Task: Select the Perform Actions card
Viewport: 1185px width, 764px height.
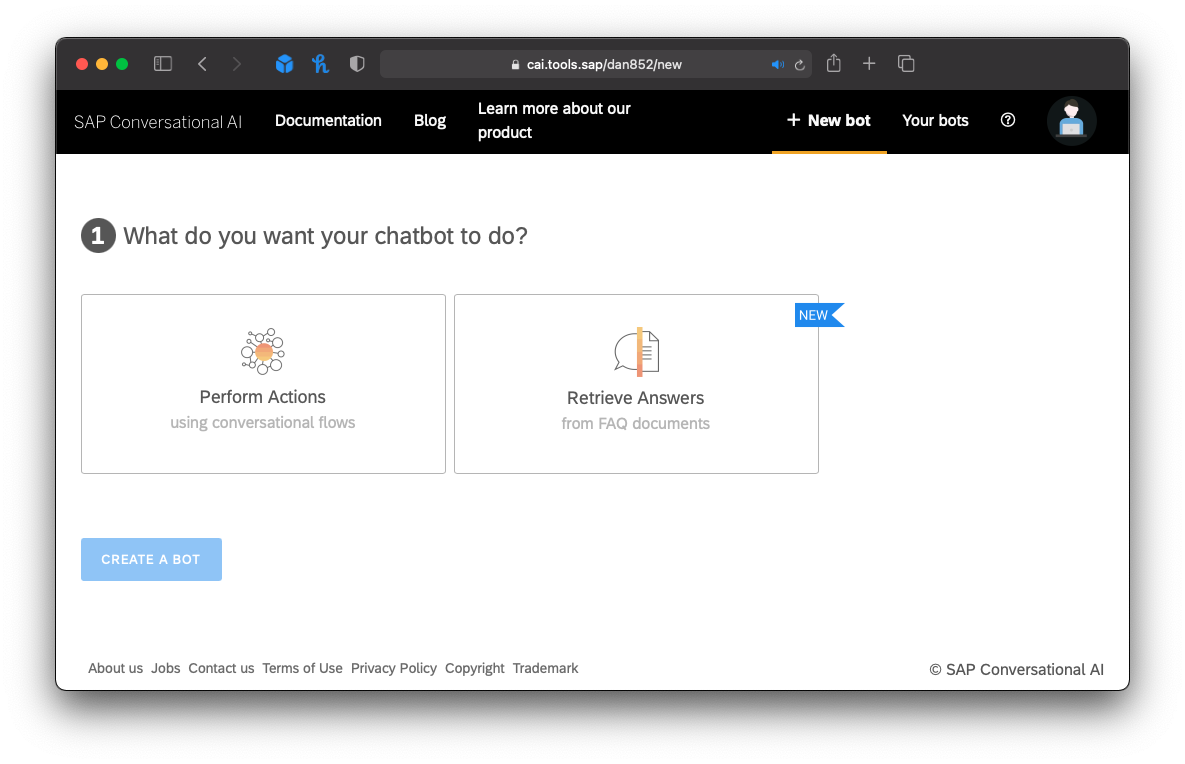Action: click(x=263, y=384)
